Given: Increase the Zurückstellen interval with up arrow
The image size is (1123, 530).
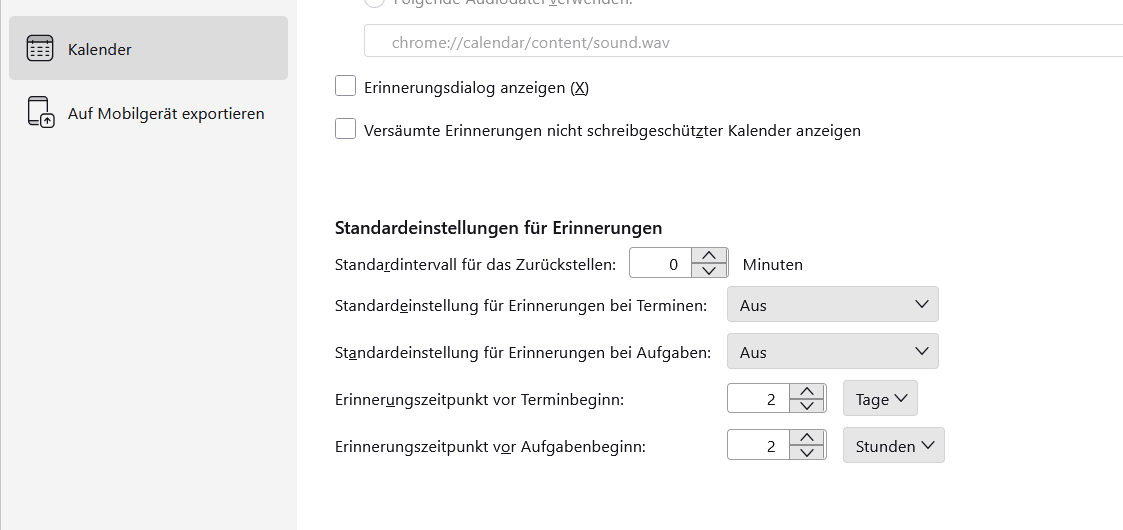Looking at the screenshot, I should (709, 256).
